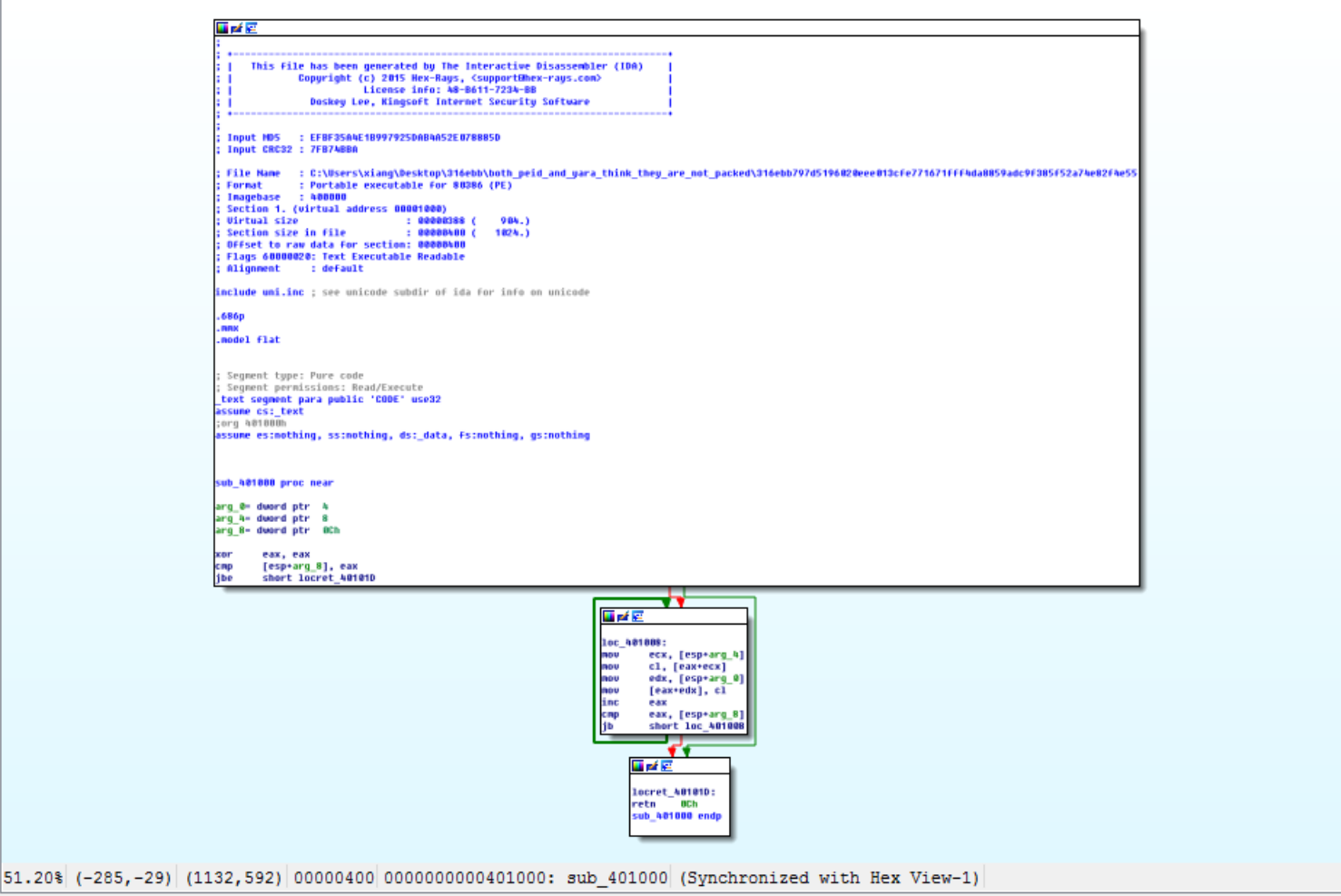The height and width of the screenshot is (896, 1341).
Task: Click 'Segment permissions: Read/Execute' comment
Action: tap(320, 388)
